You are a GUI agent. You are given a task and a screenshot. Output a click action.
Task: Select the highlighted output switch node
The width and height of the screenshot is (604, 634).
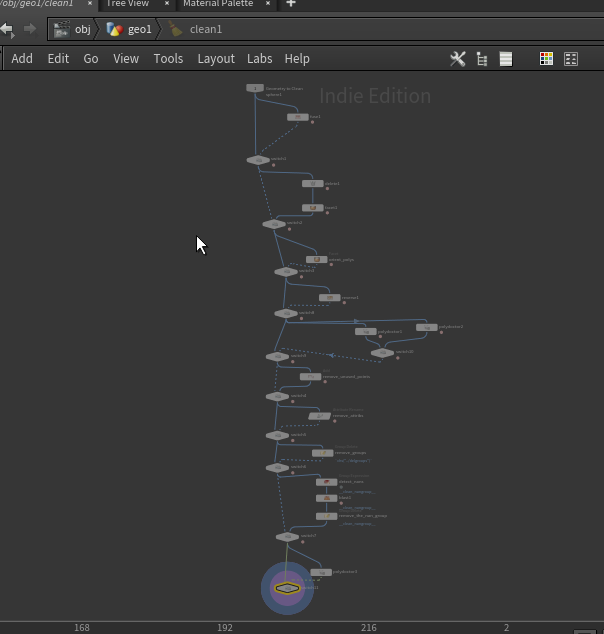click(x=287, y=588)
